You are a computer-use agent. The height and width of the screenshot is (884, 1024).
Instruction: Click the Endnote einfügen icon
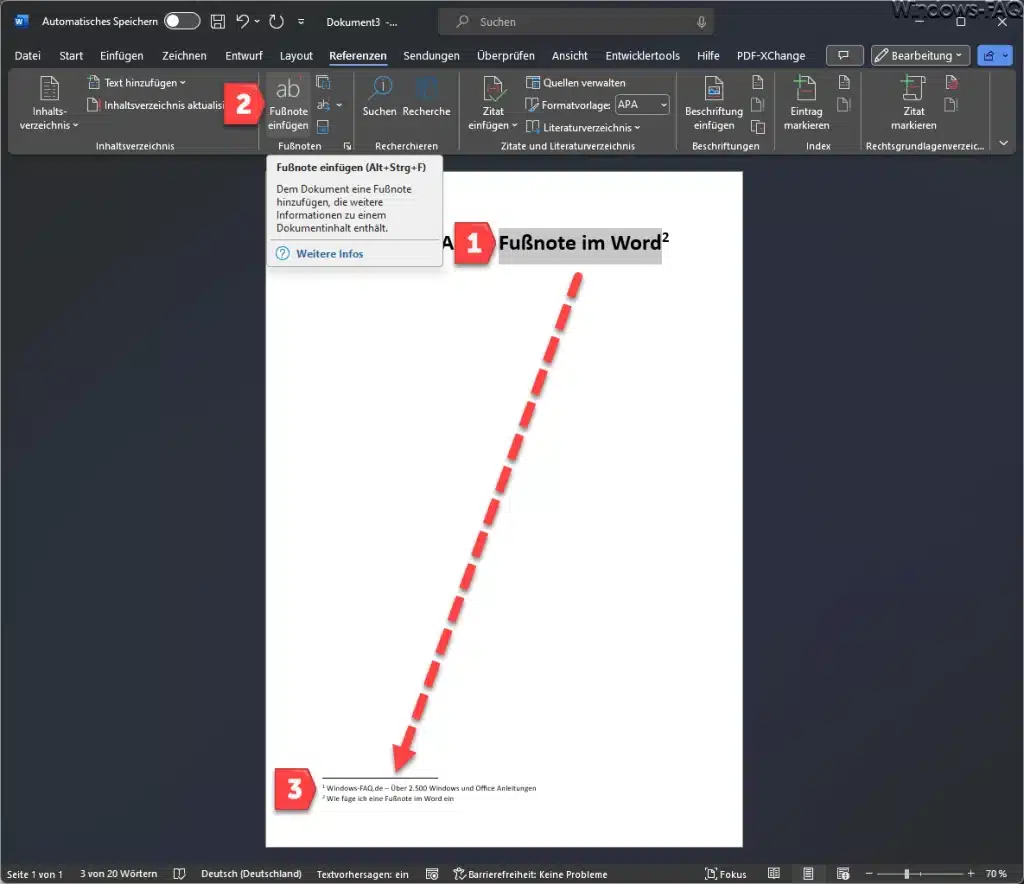[323, 82]
